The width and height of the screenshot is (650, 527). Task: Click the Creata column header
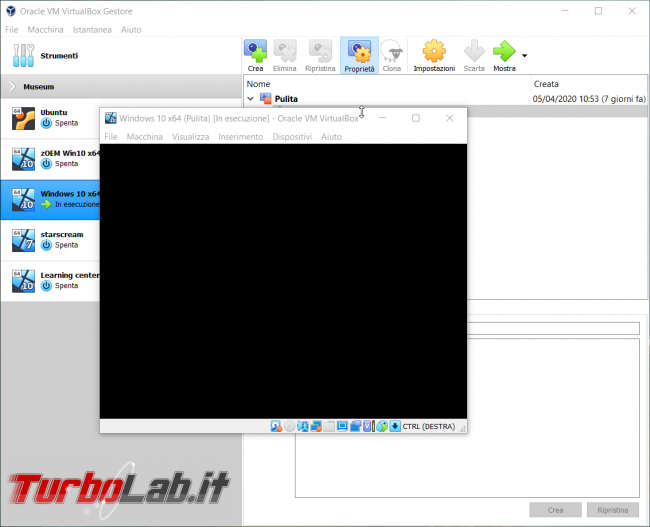[546, 84]
